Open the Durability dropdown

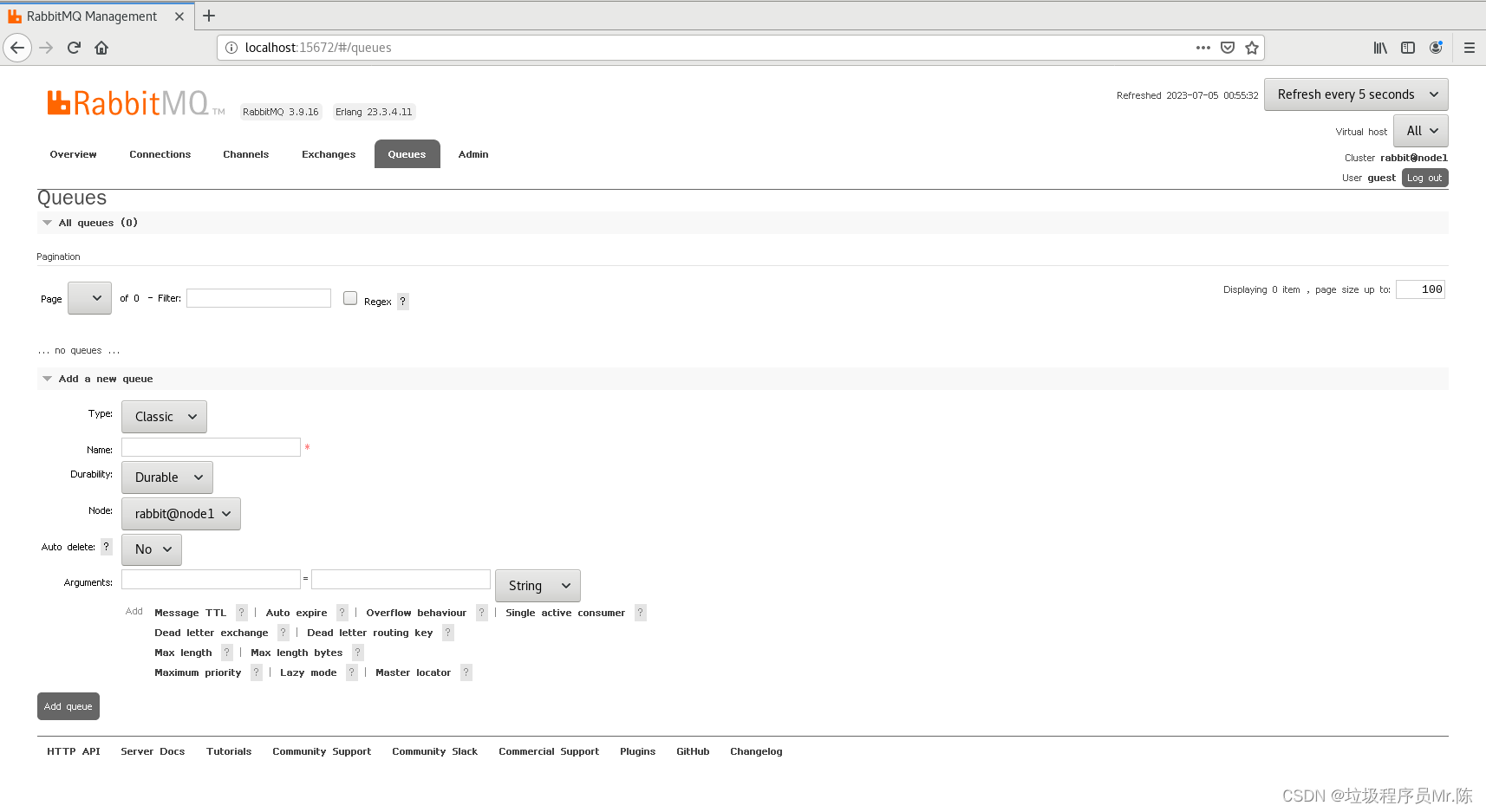(166, 477)
